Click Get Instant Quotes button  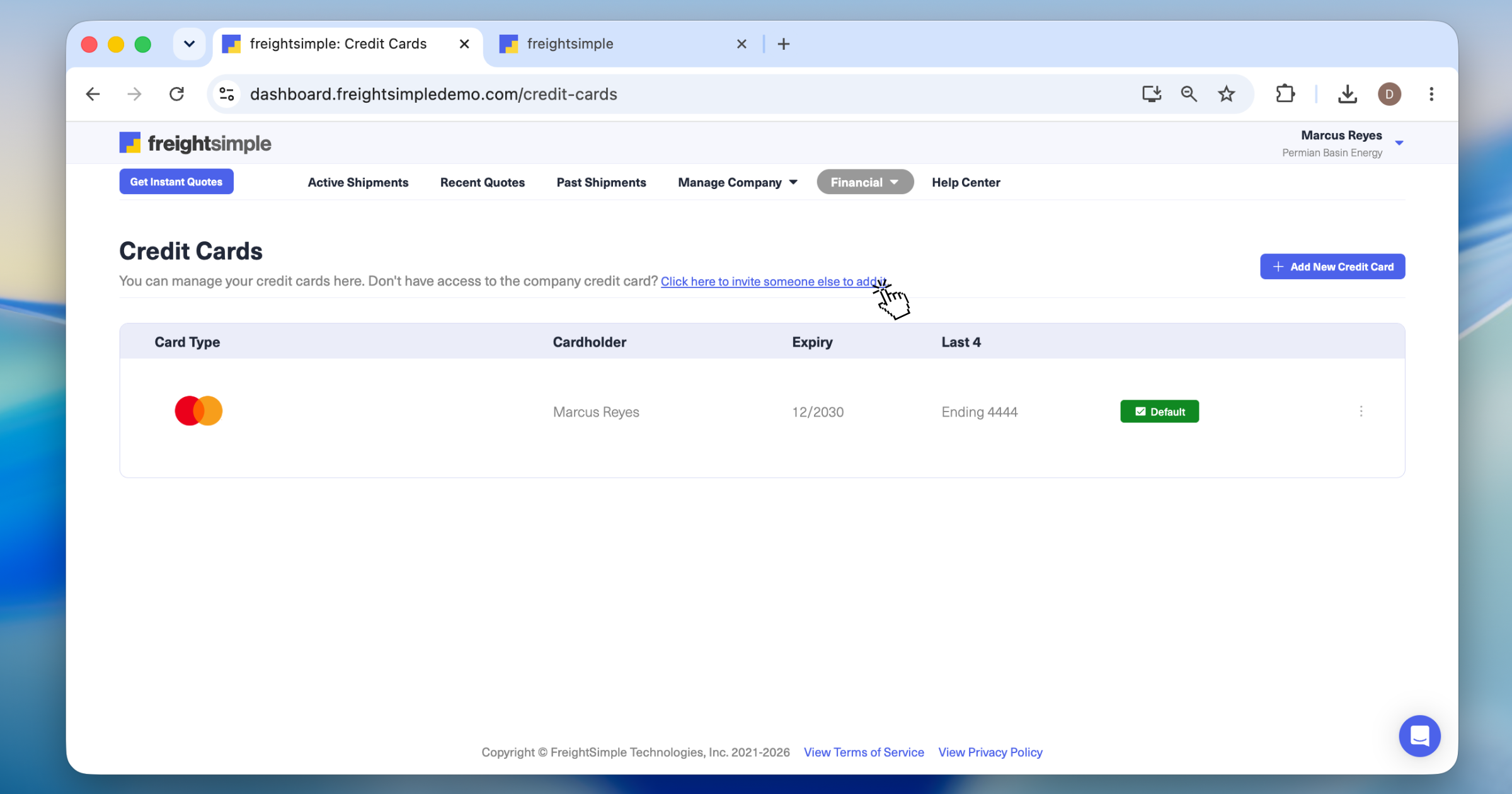tap(176, 181)
